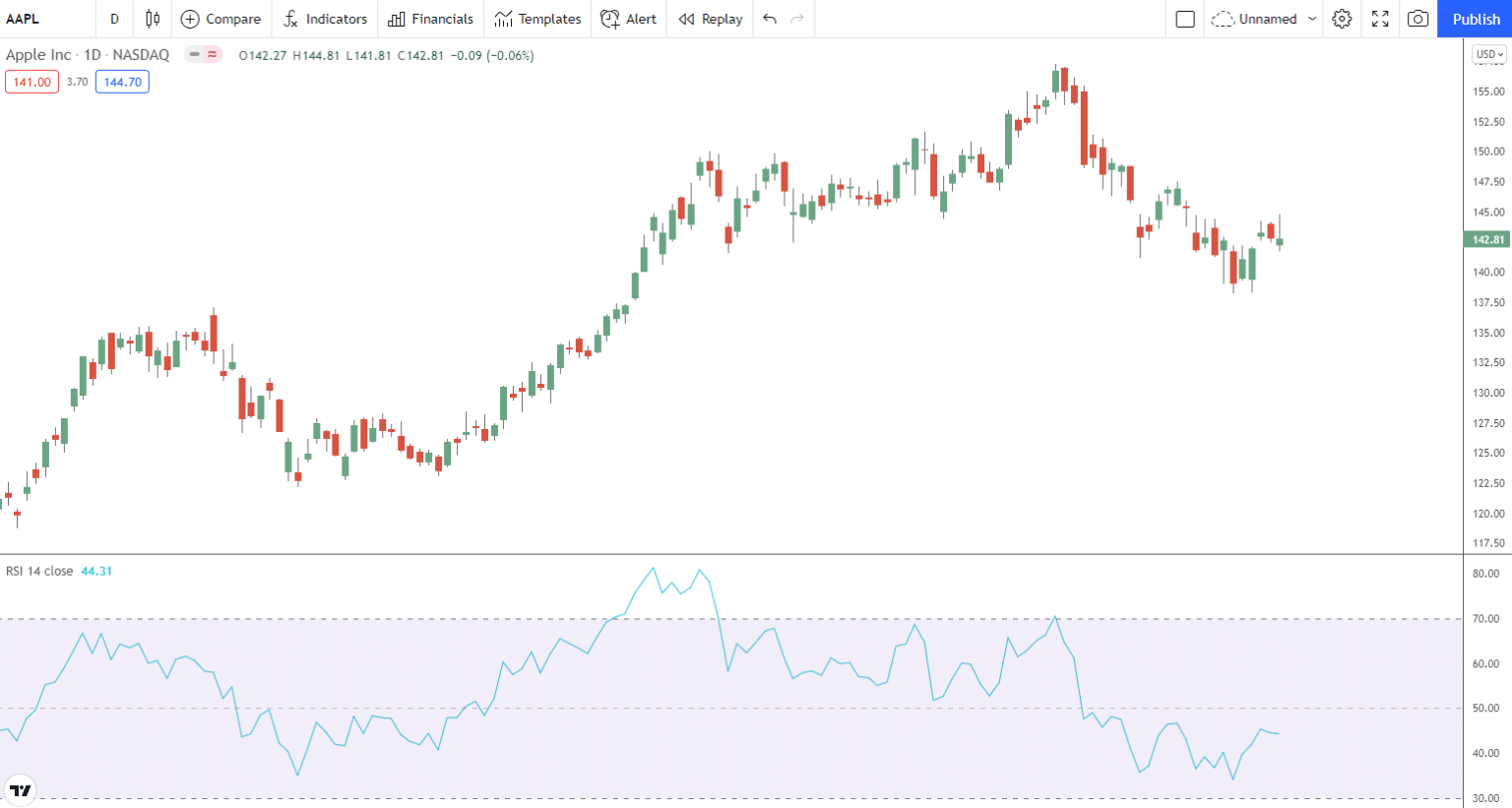Image resolution: width=1512 pixels, height=808 pixels.
Task: Open the D interval dropdown
Action: click(x=114, y=19)
